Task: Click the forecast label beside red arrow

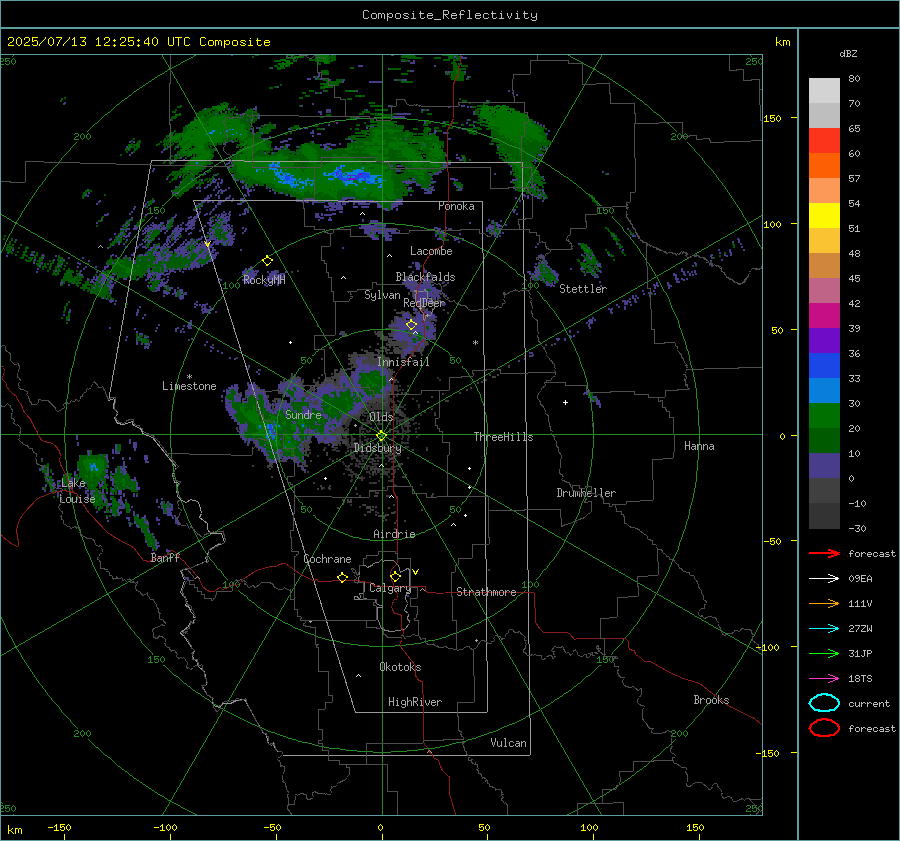Action: coord(872,553)
